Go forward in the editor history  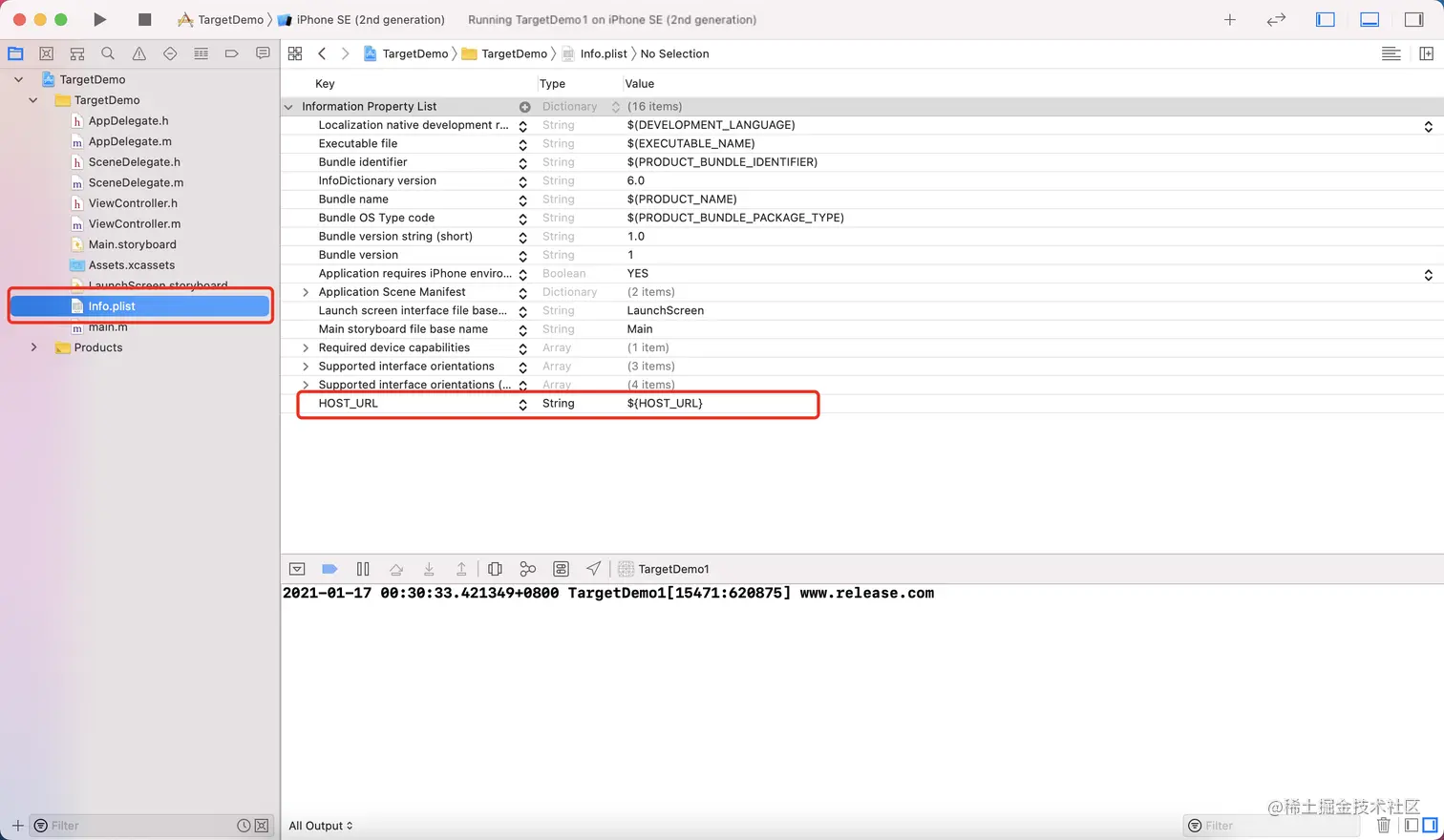345,53
